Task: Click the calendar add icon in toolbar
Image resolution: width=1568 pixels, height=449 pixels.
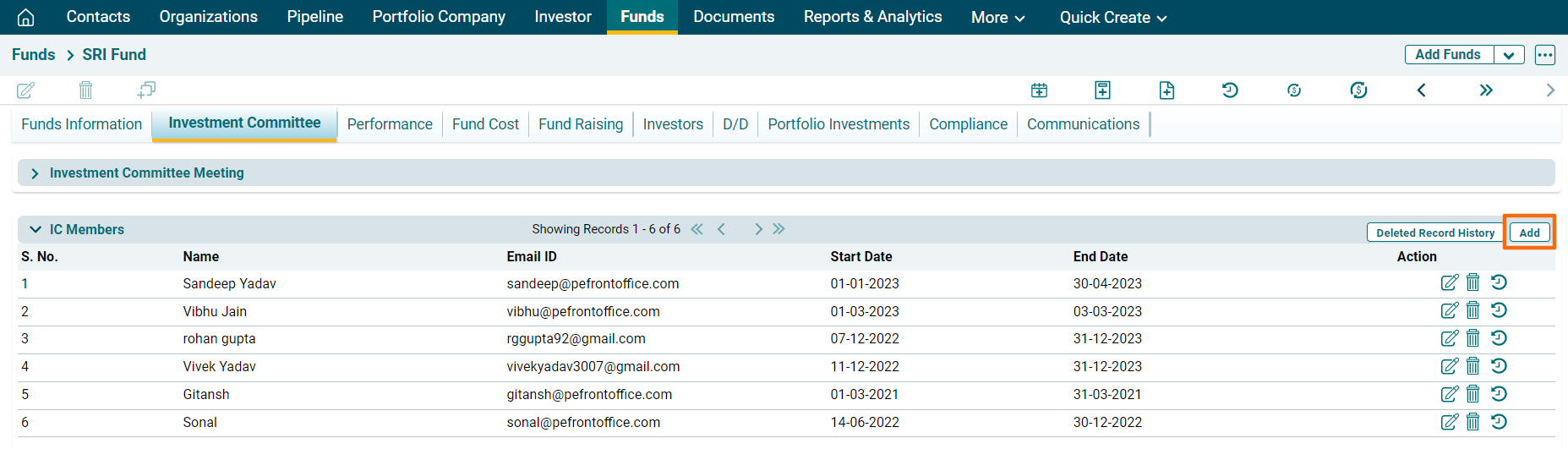Action: 1039,90
